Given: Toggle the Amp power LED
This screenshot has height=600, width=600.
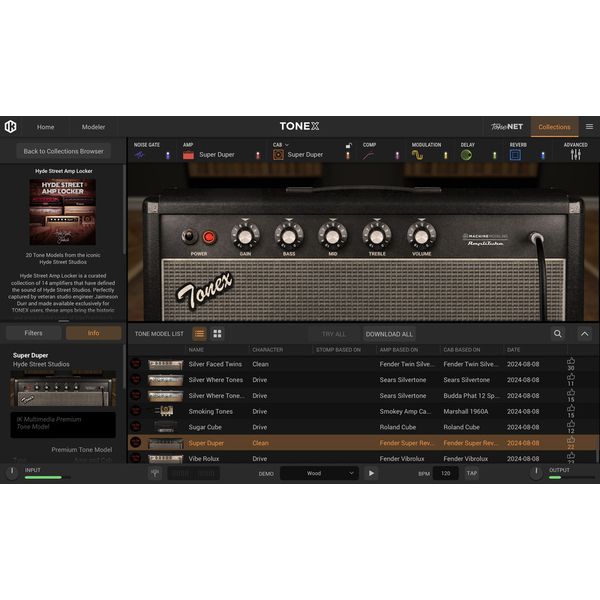Looking at the screenshot, I should pyautogui.click(x=258, y=155).
